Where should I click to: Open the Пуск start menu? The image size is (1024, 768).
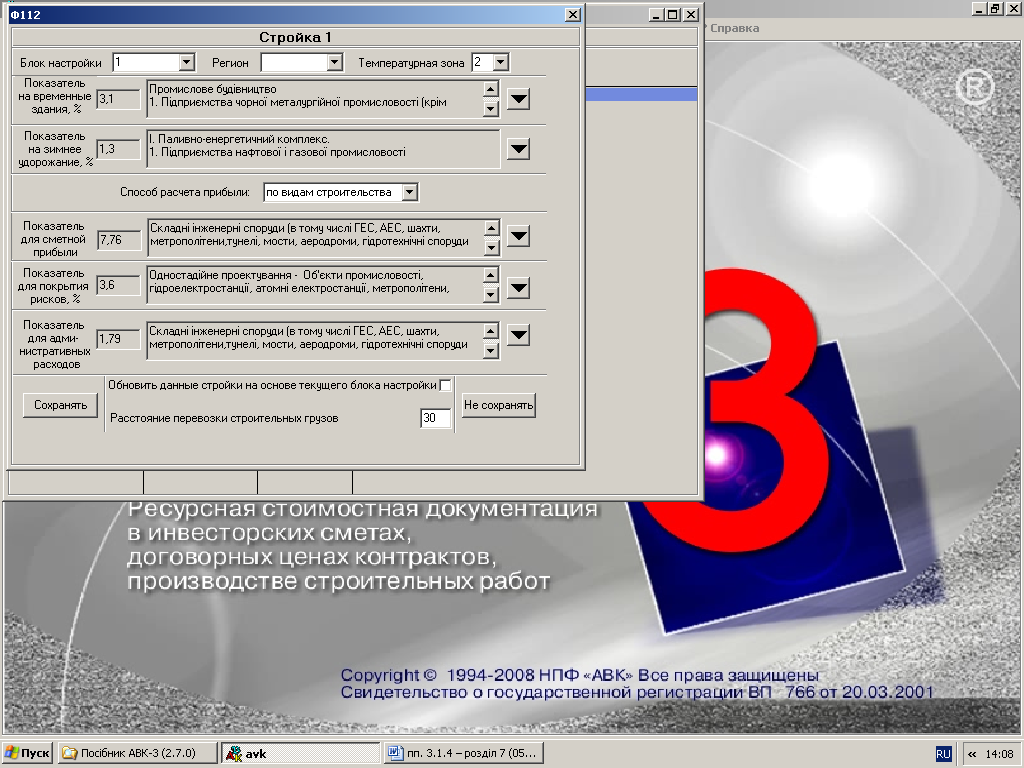point(27,753)
